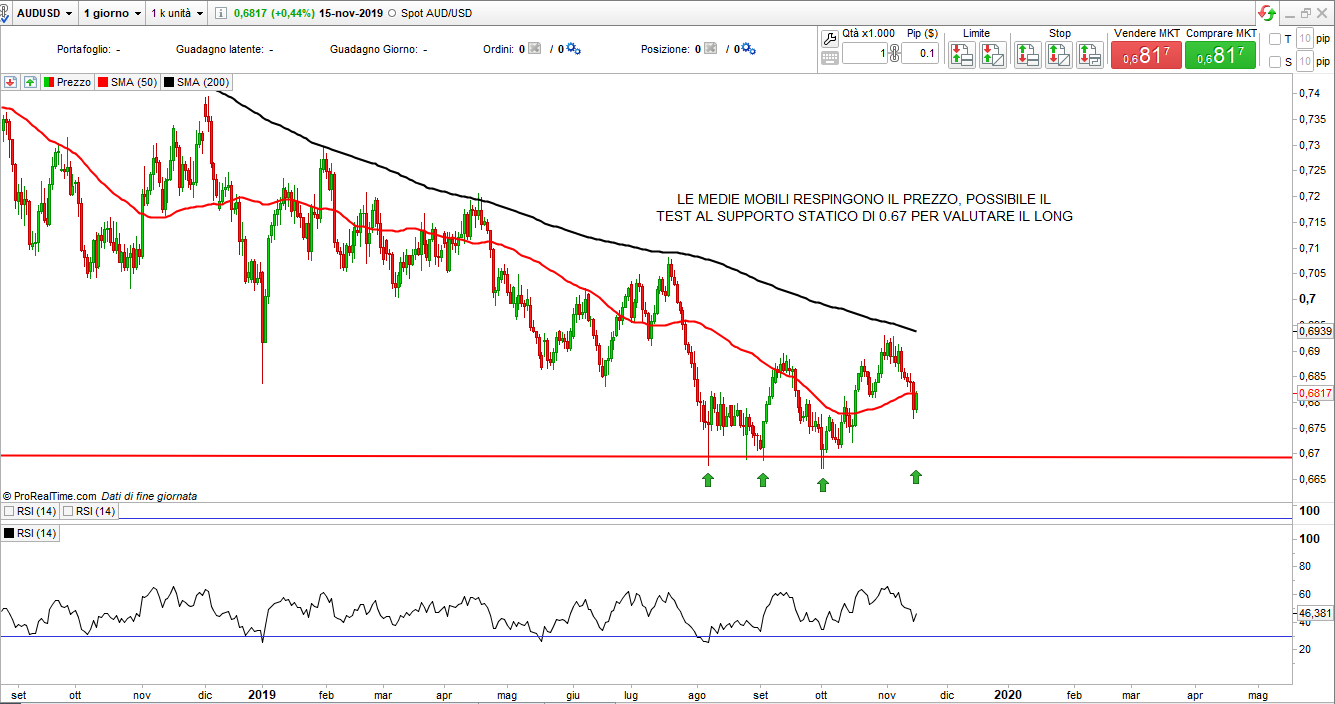
Task: Click the red down-arrow icon left of Prezzo
Action: (x=11, y=82)
